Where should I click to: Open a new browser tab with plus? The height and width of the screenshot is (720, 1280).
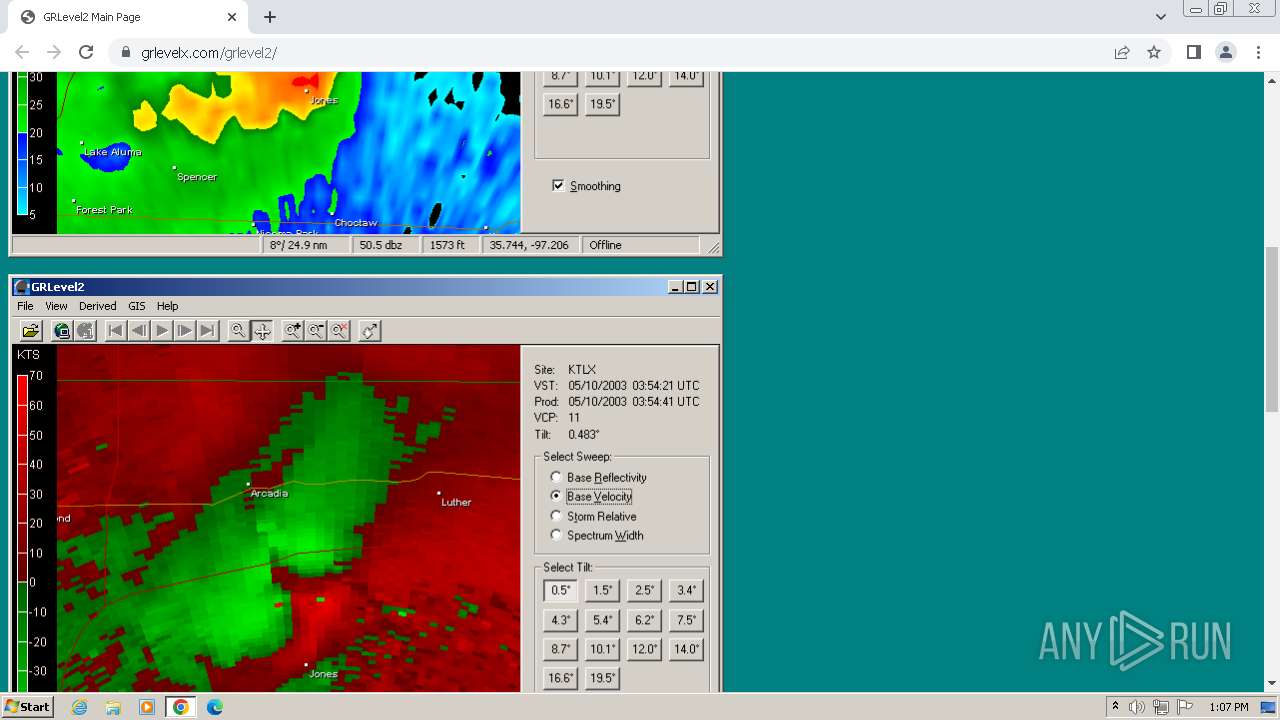tap(270, 17)
